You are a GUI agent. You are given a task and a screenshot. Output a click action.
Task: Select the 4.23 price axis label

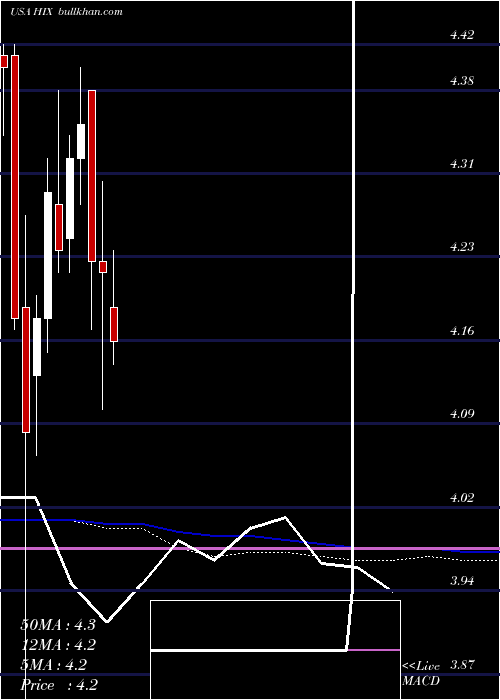[x=462, y=247]
